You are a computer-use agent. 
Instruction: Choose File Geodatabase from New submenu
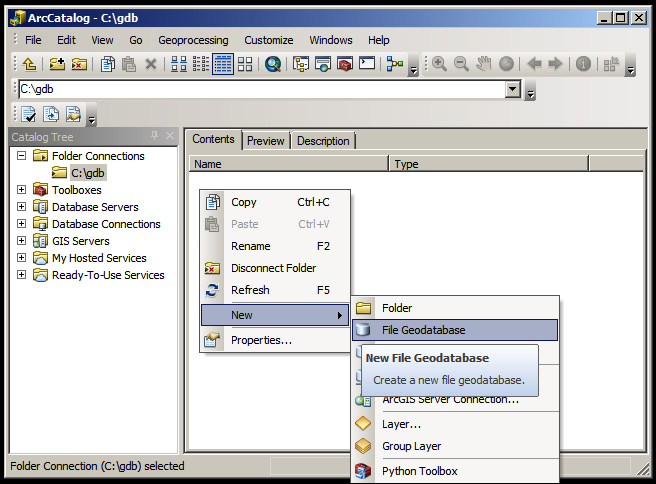[x=455, y=330]
